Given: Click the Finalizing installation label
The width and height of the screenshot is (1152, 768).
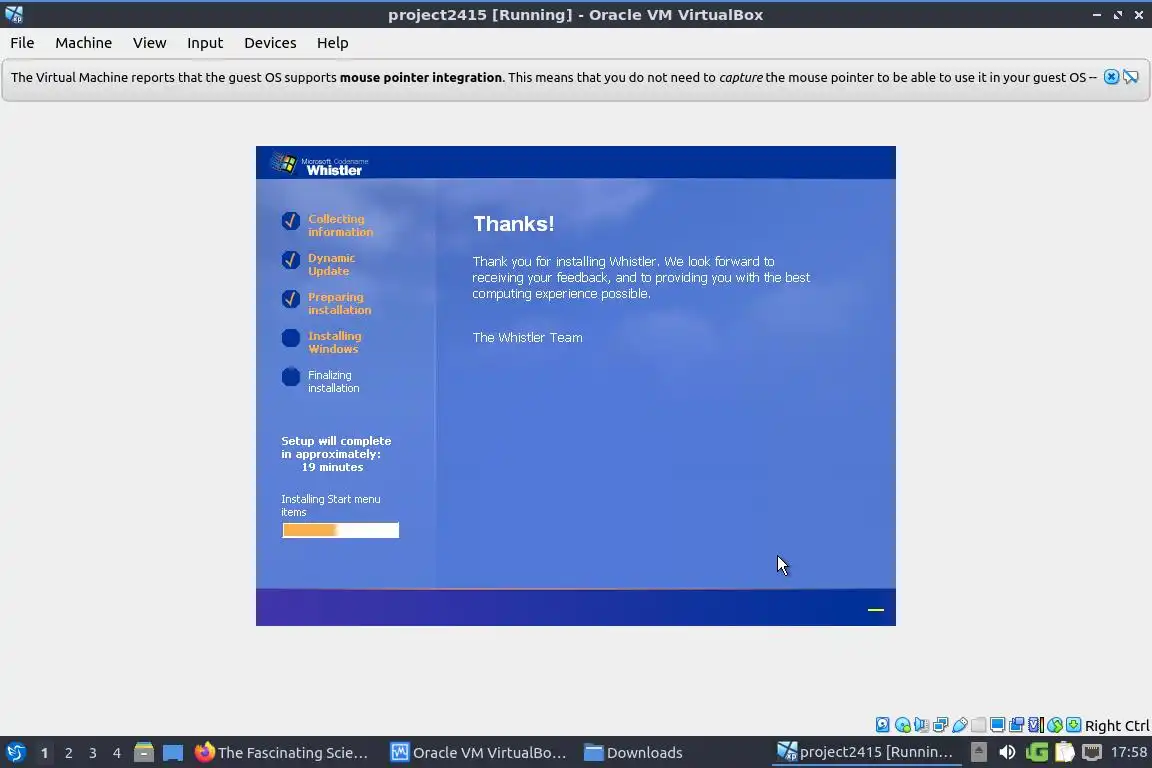Looking at the screenshot, I should pyautogui.click(x=334, y=381).
